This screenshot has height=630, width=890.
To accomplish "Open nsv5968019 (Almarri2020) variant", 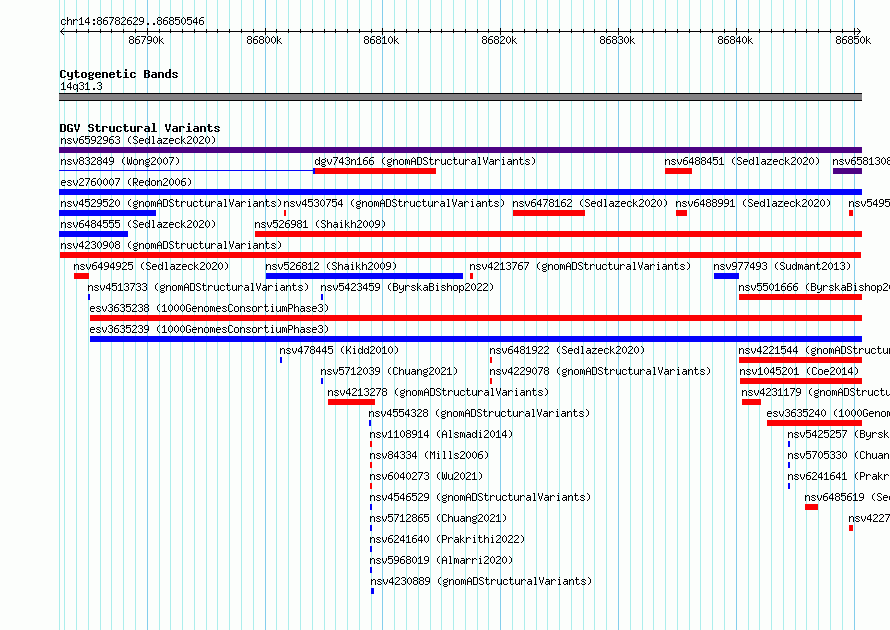I will coord(441,560).
